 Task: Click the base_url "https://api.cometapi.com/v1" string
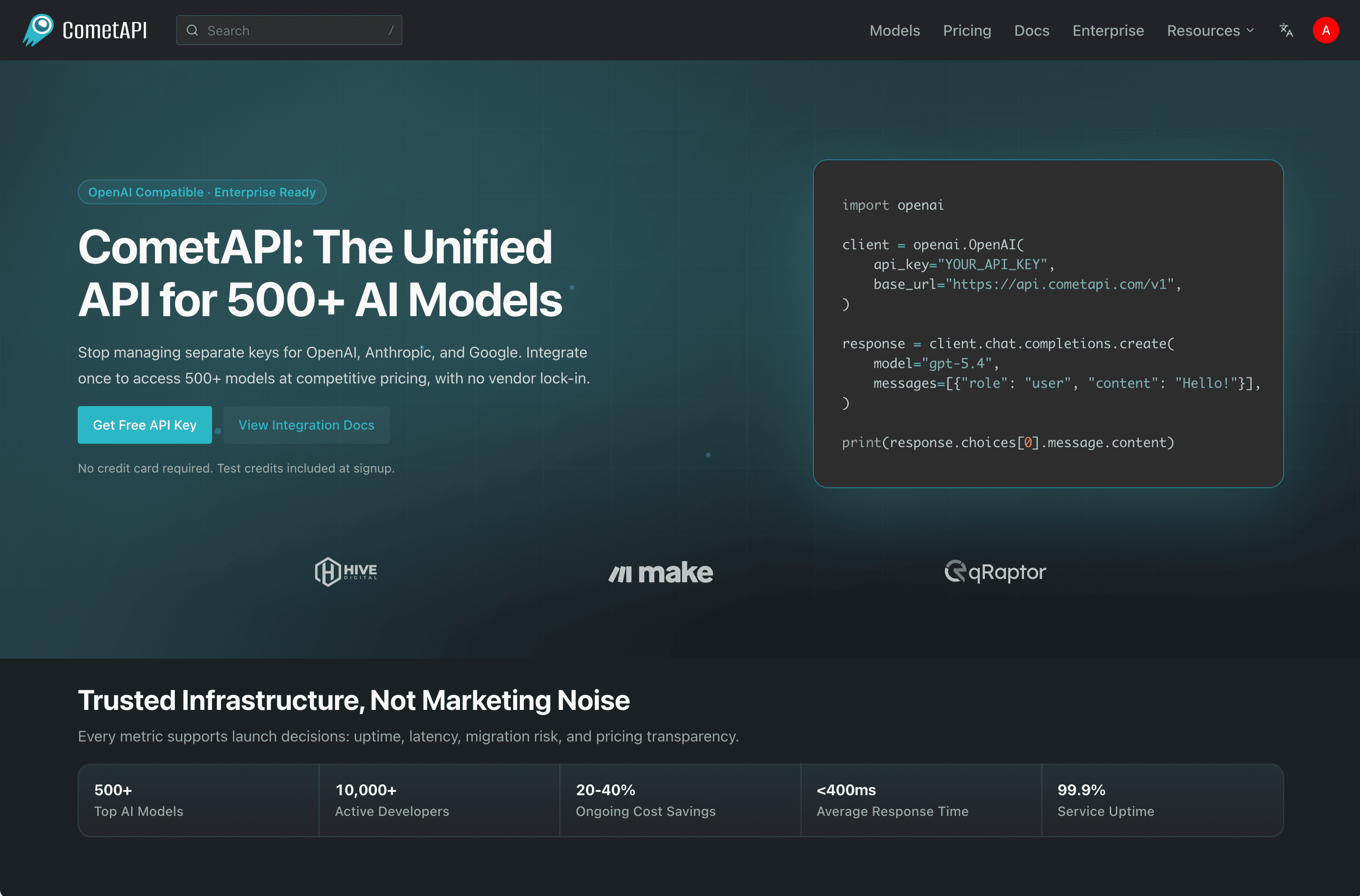pos(1059,284)
